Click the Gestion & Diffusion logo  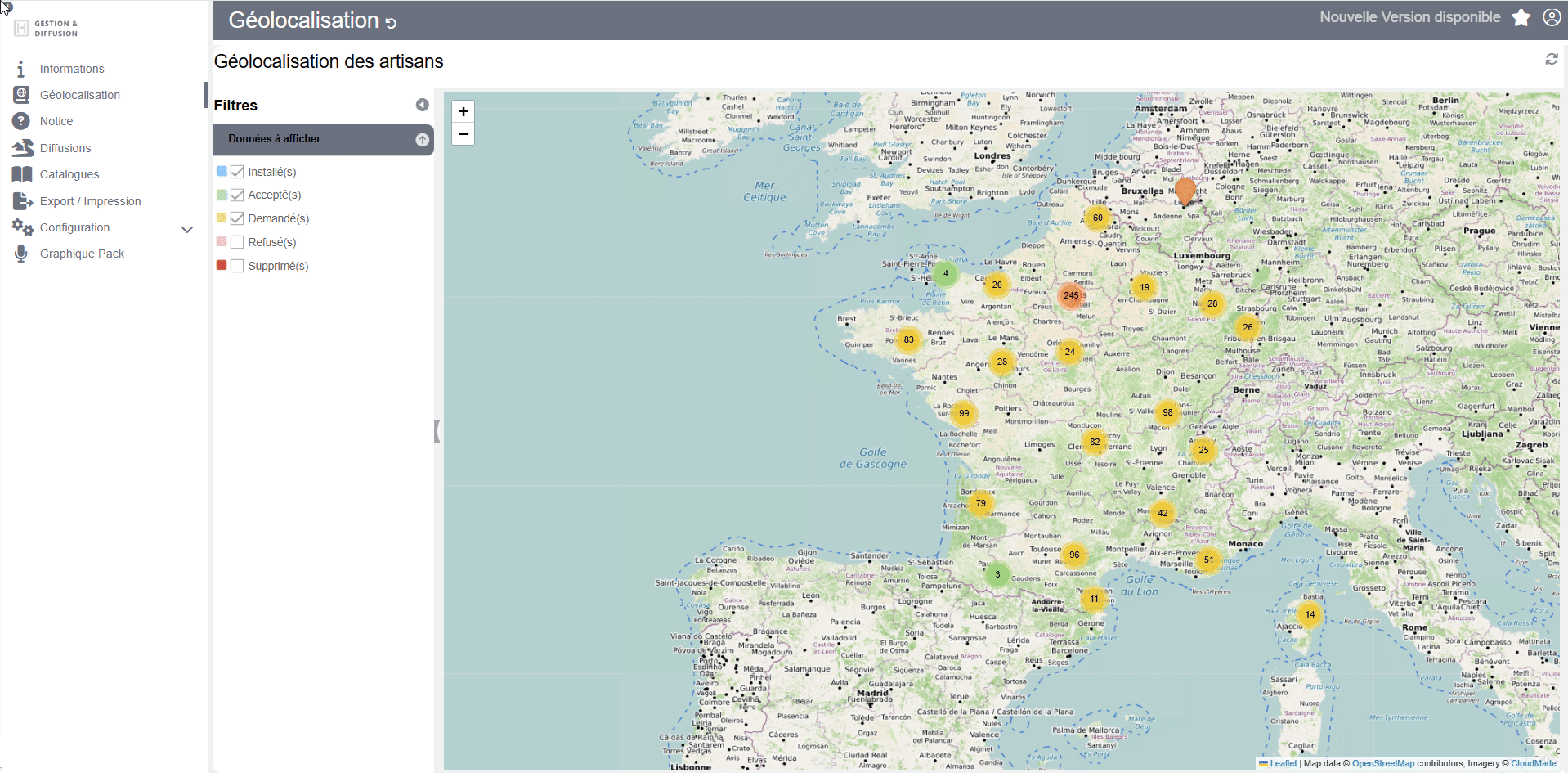coord(47,29)
